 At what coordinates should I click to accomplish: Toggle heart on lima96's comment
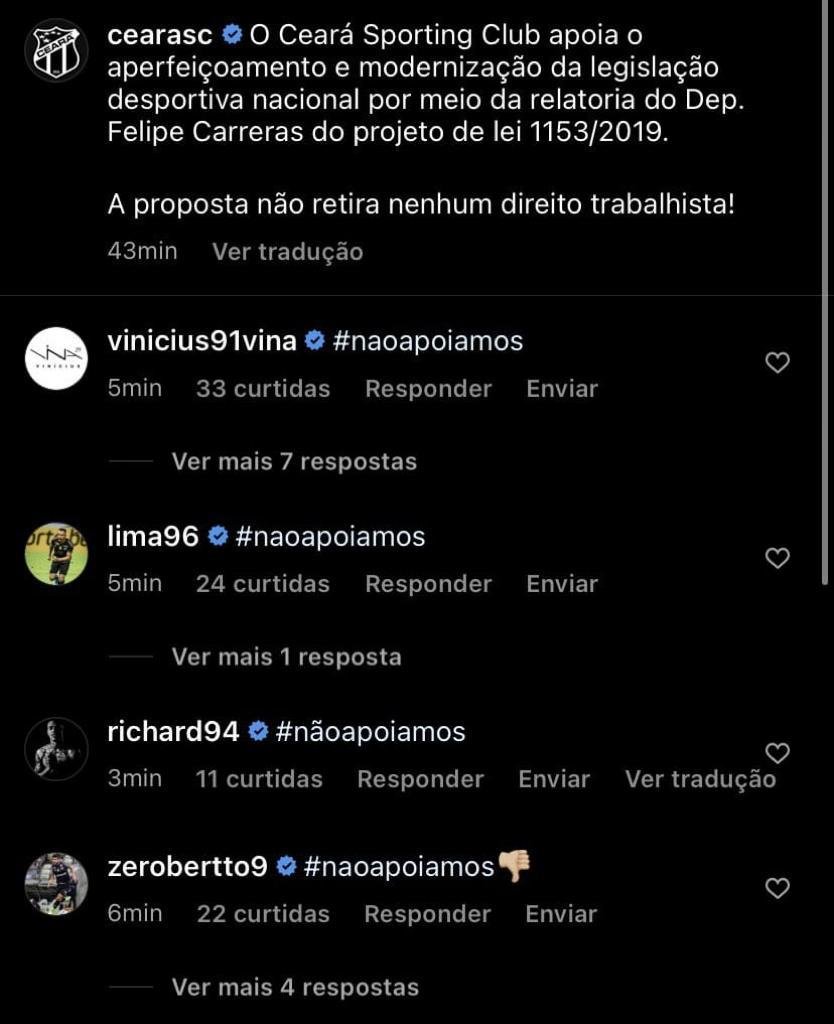[x=777, y=558]
